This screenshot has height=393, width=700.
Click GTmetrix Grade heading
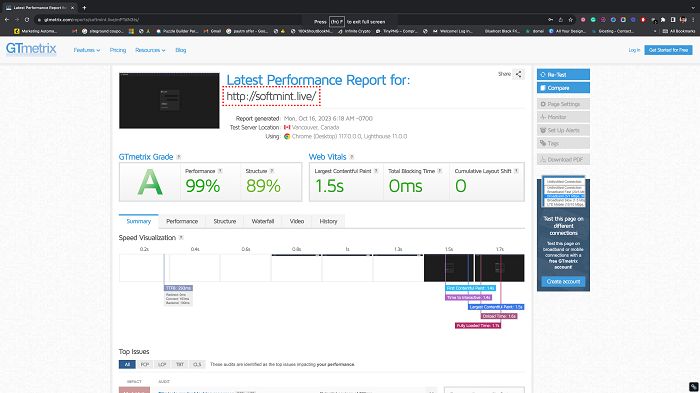(146, 157)
